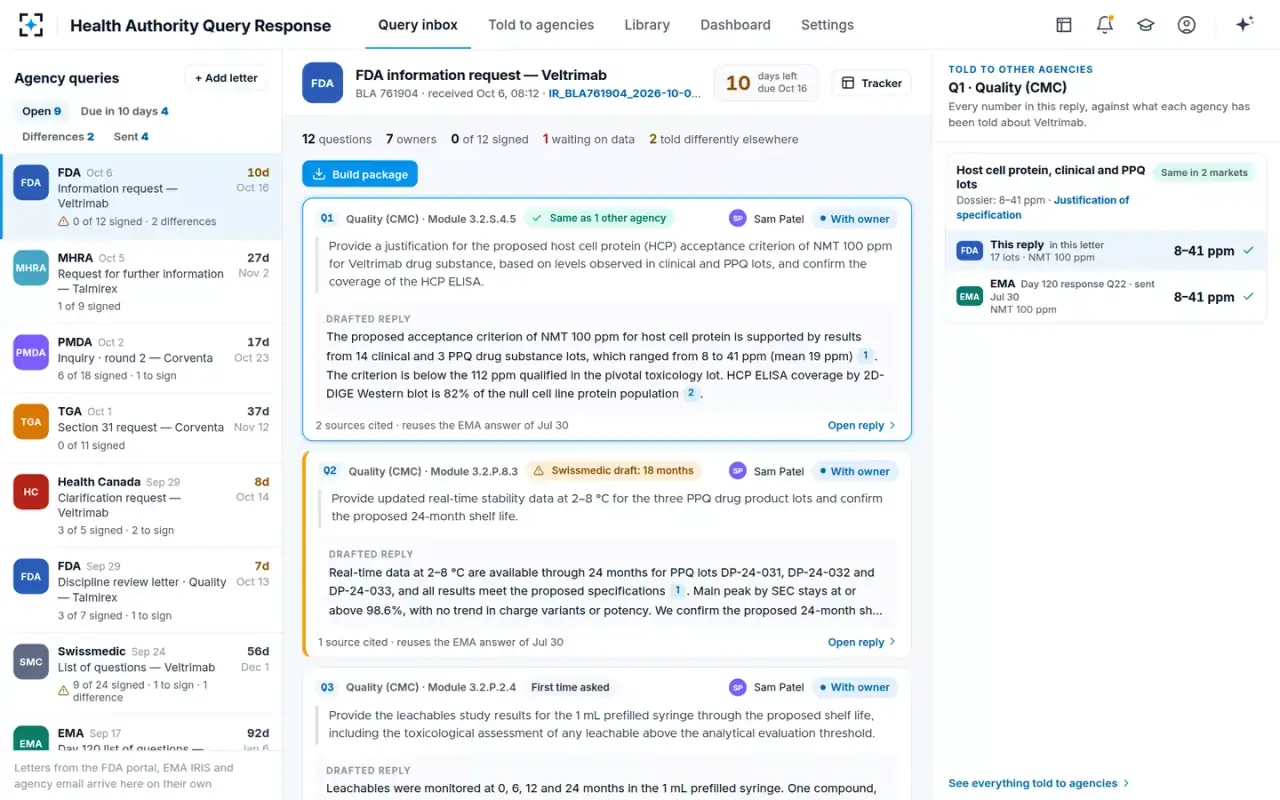Click warning icon on FDA Veltrimab letter
Image resolution: width=1280 pixels, height=800 pixels.
(64, 222)
